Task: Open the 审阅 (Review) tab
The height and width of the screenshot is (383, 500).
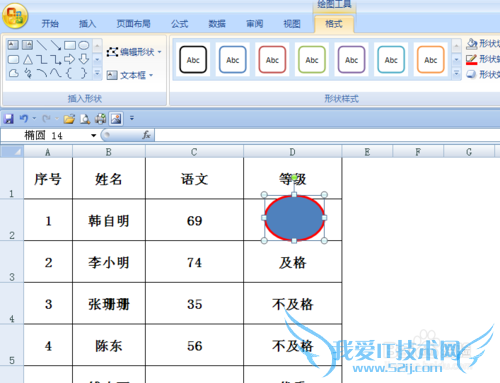Action: (254, 24)
